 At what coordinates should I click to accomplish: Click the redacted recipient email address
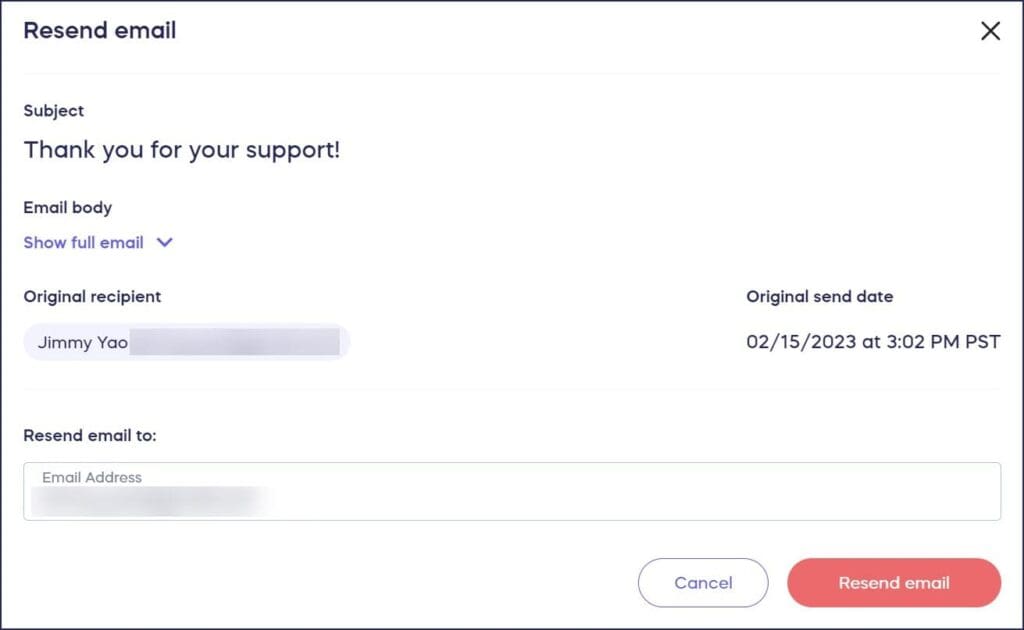235,342
